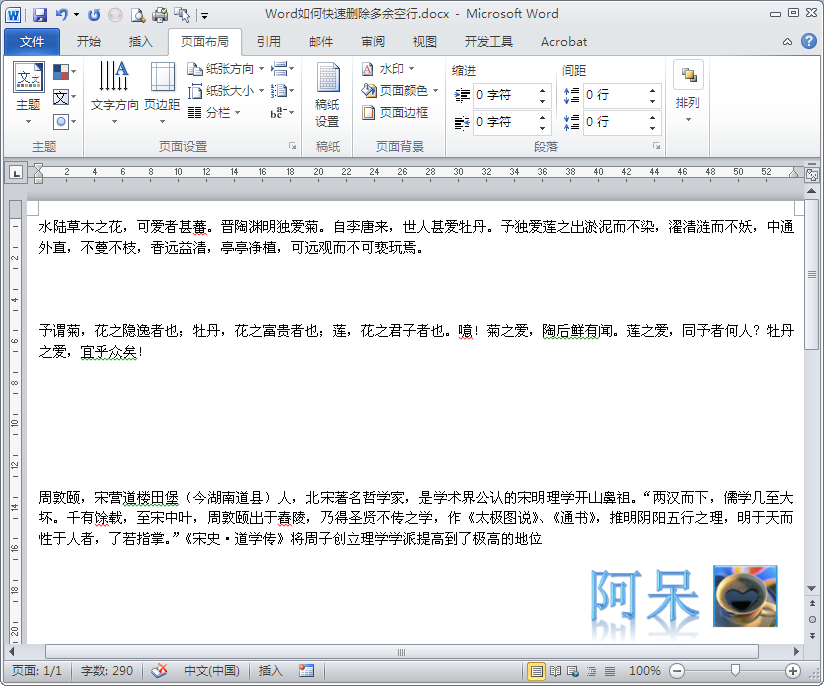Viewport: 824px width, 686px height.
Task: Open 水印 watermark dropdown
Action: (388, 69)
